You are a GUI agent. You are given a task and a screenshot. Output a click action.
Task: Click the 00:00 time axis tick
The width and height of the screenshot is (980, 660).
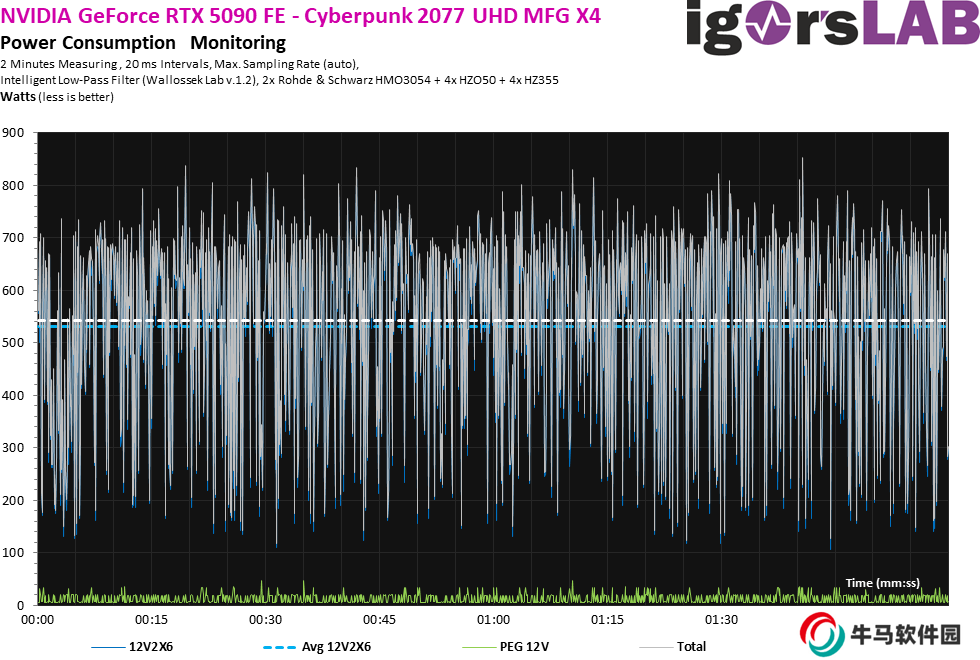click(x=38, y=619)
